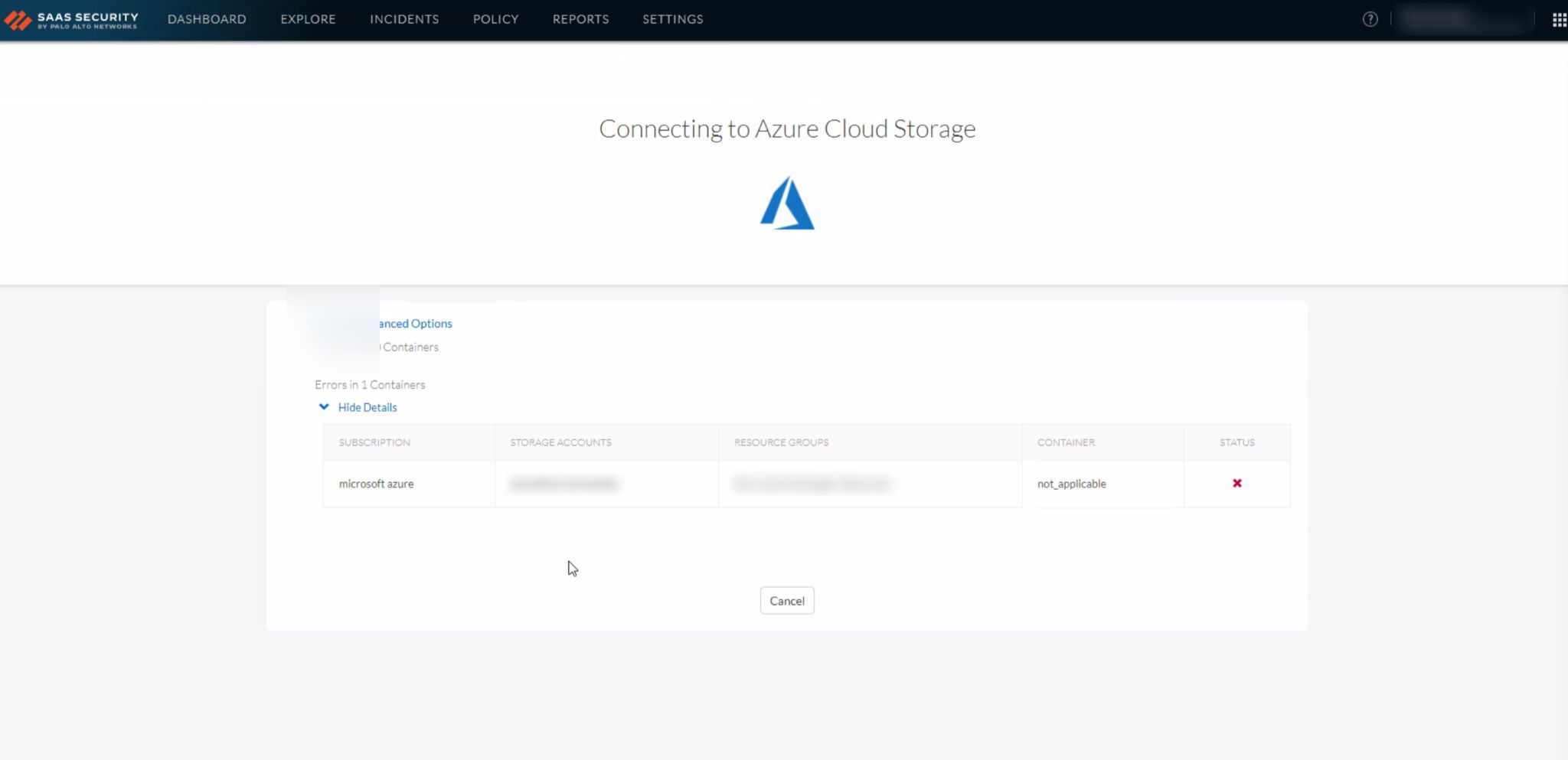Click the Subscription column header
1568x760 pixels.
(374, 442)
